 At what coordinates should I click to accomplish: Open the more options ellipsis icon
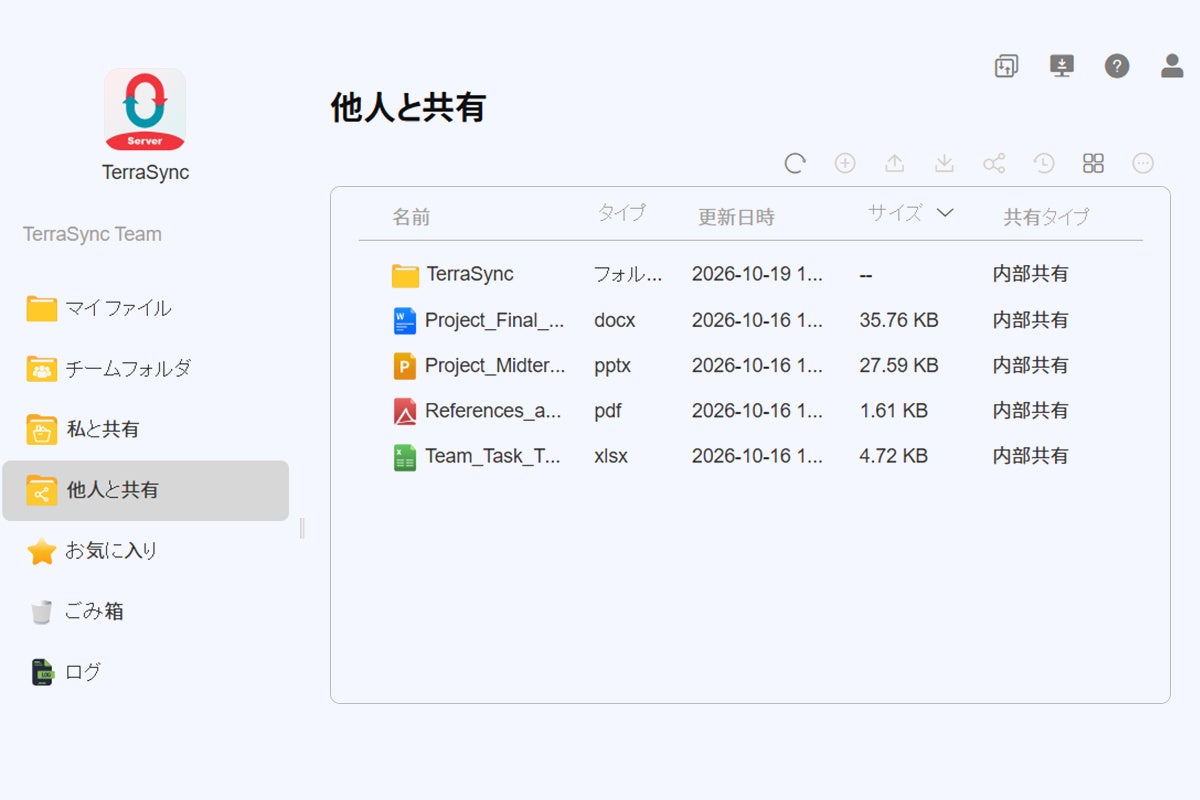click(1143, 163)
